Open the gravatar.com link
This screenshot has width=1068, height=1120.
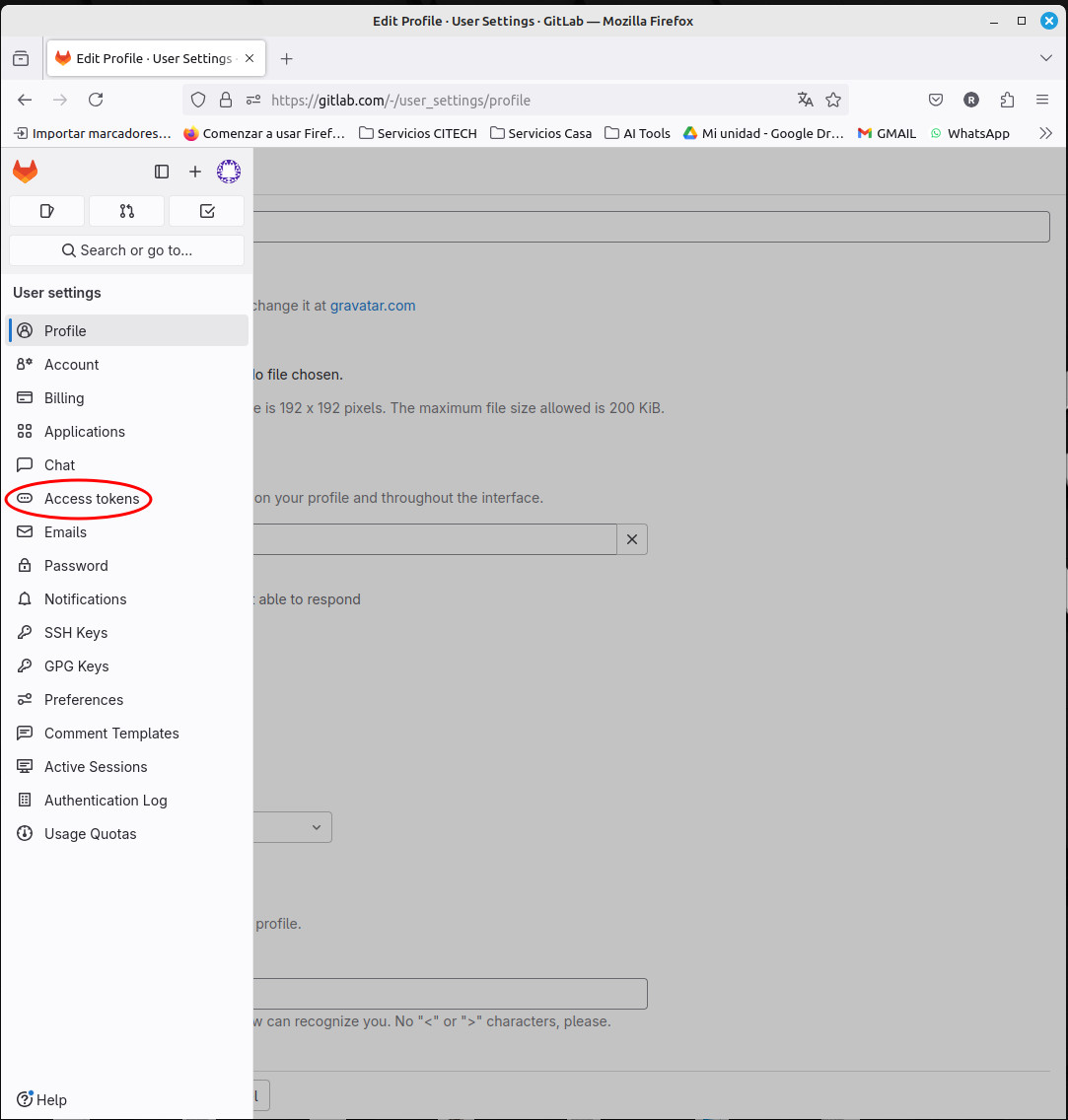(x=373, y=306)
